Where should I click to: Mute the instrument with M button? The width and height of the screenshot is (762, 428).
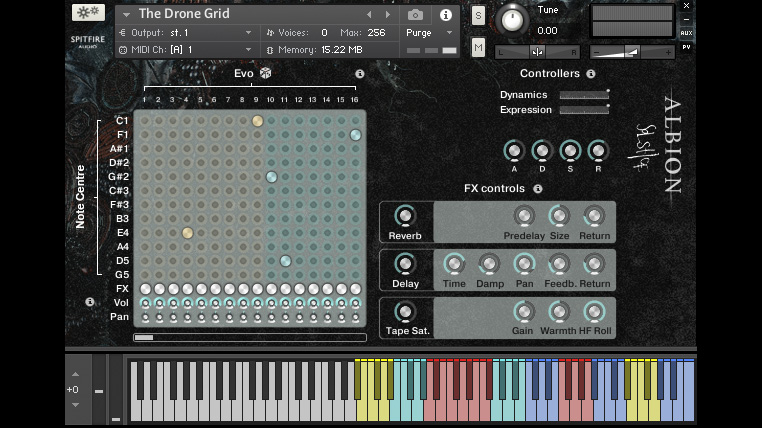click(478, 47)
